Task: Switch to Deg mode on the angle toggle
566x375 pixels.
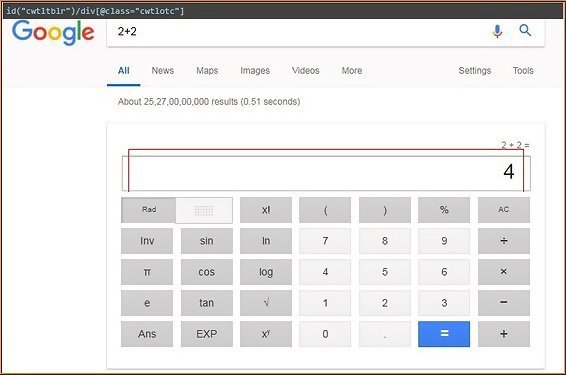Action: pos(204,210)
